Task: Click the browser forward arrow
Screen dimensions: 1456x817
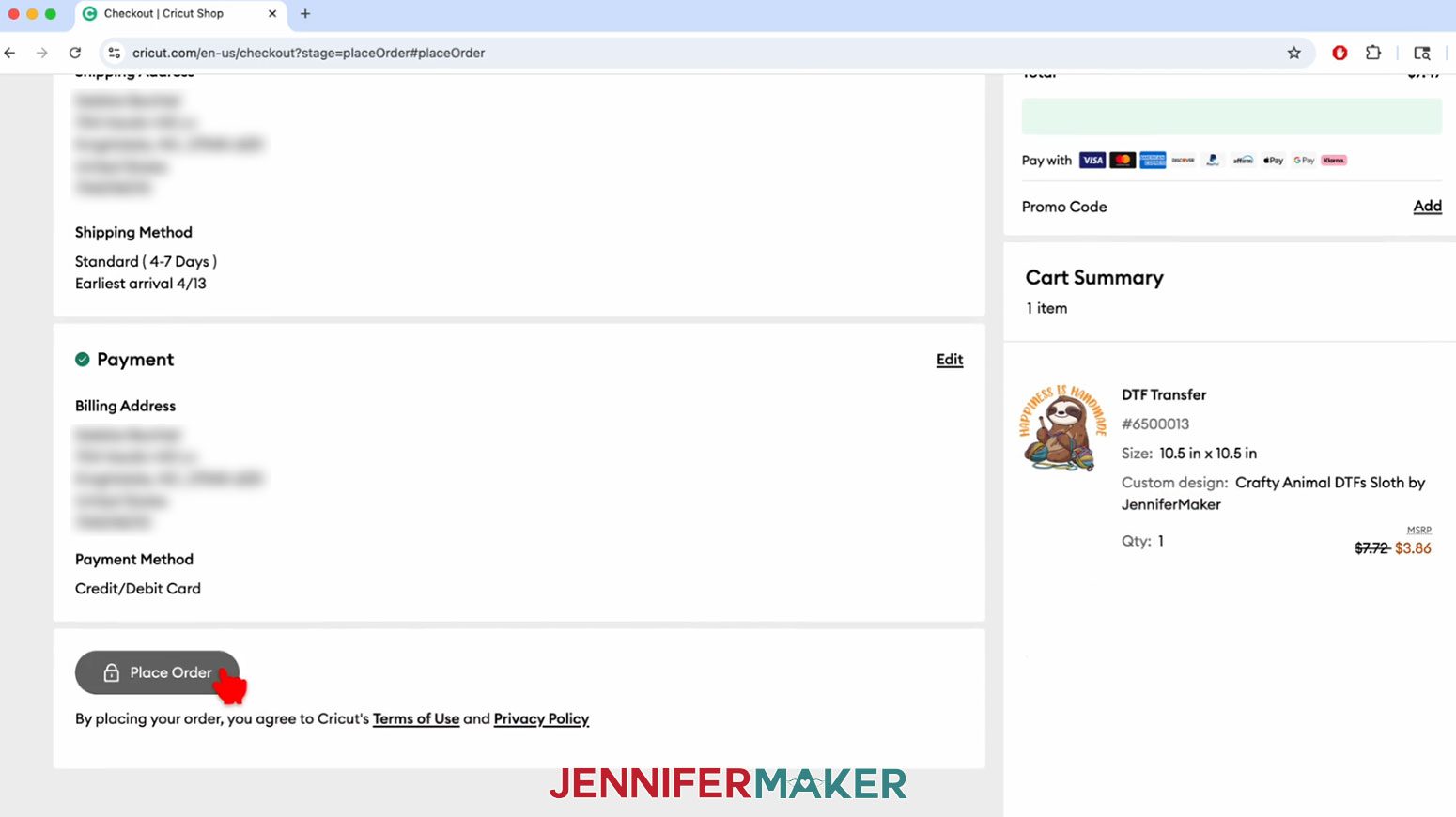Action: [x=41, y=53]
